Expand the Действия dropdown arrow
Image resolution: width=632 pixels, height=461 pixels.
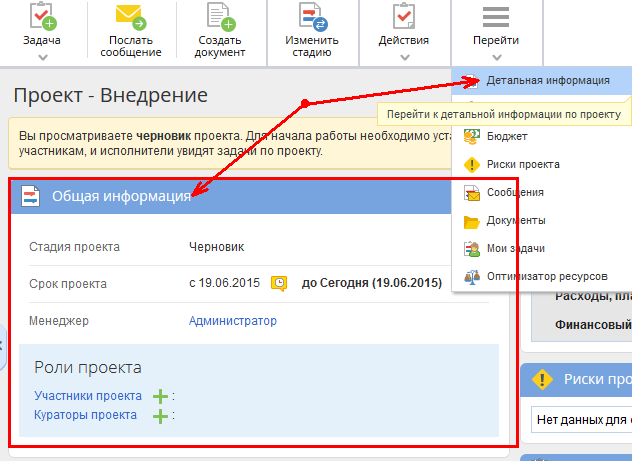404,57
